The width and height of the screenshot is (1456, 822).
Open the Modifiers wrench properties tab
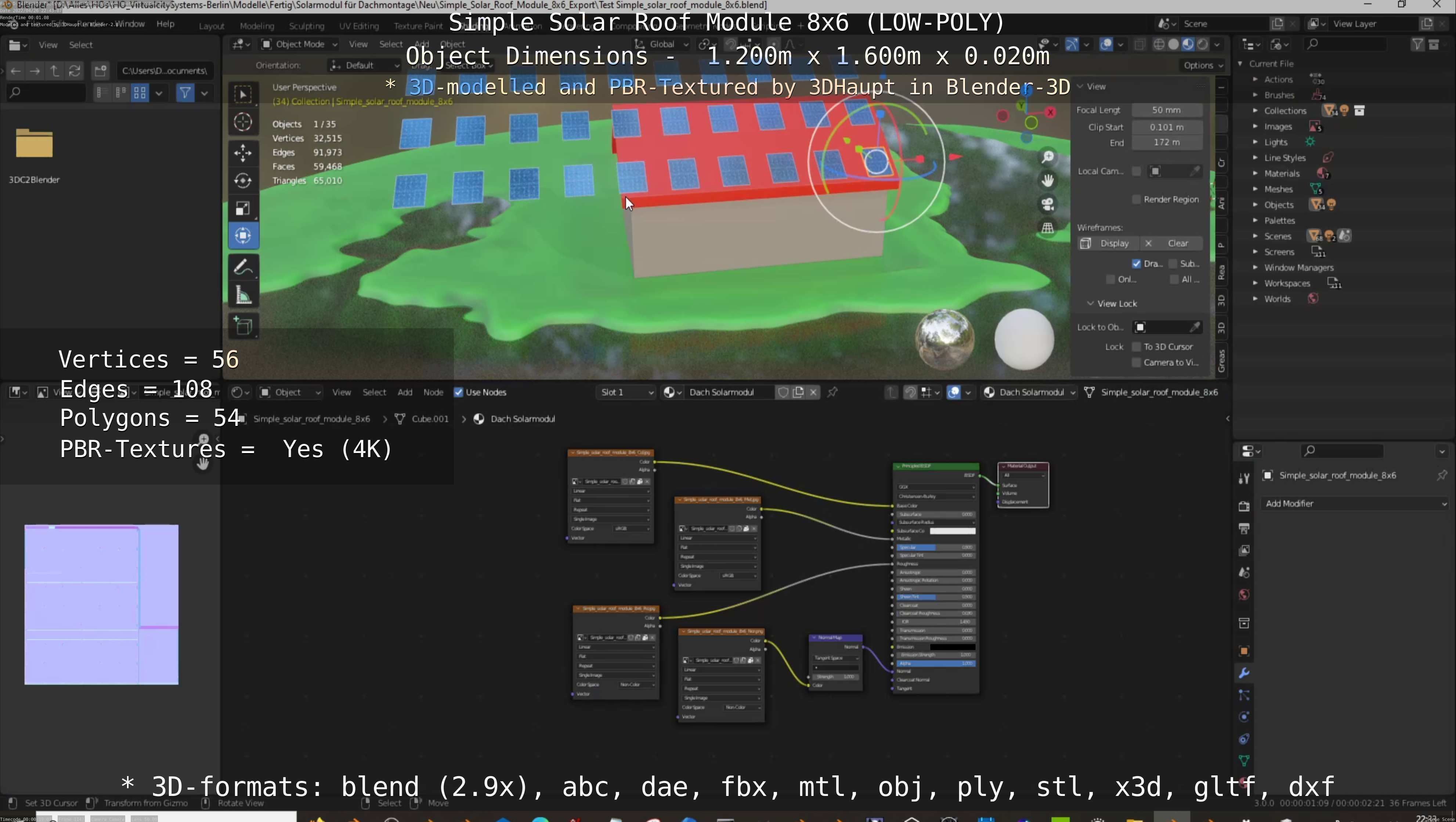tap(1243, 673)
